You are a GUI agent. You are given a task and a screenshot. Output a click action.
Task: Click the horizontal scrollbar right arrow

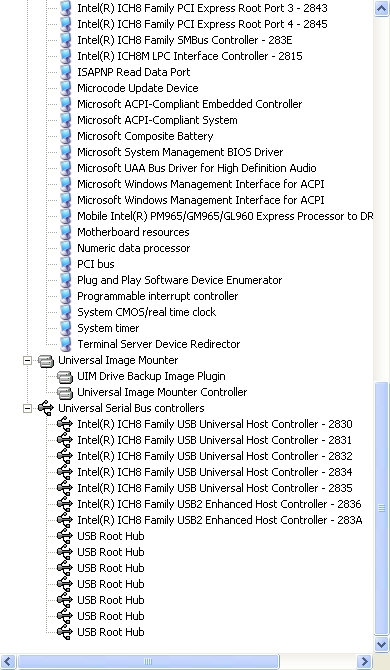point(364,661)
